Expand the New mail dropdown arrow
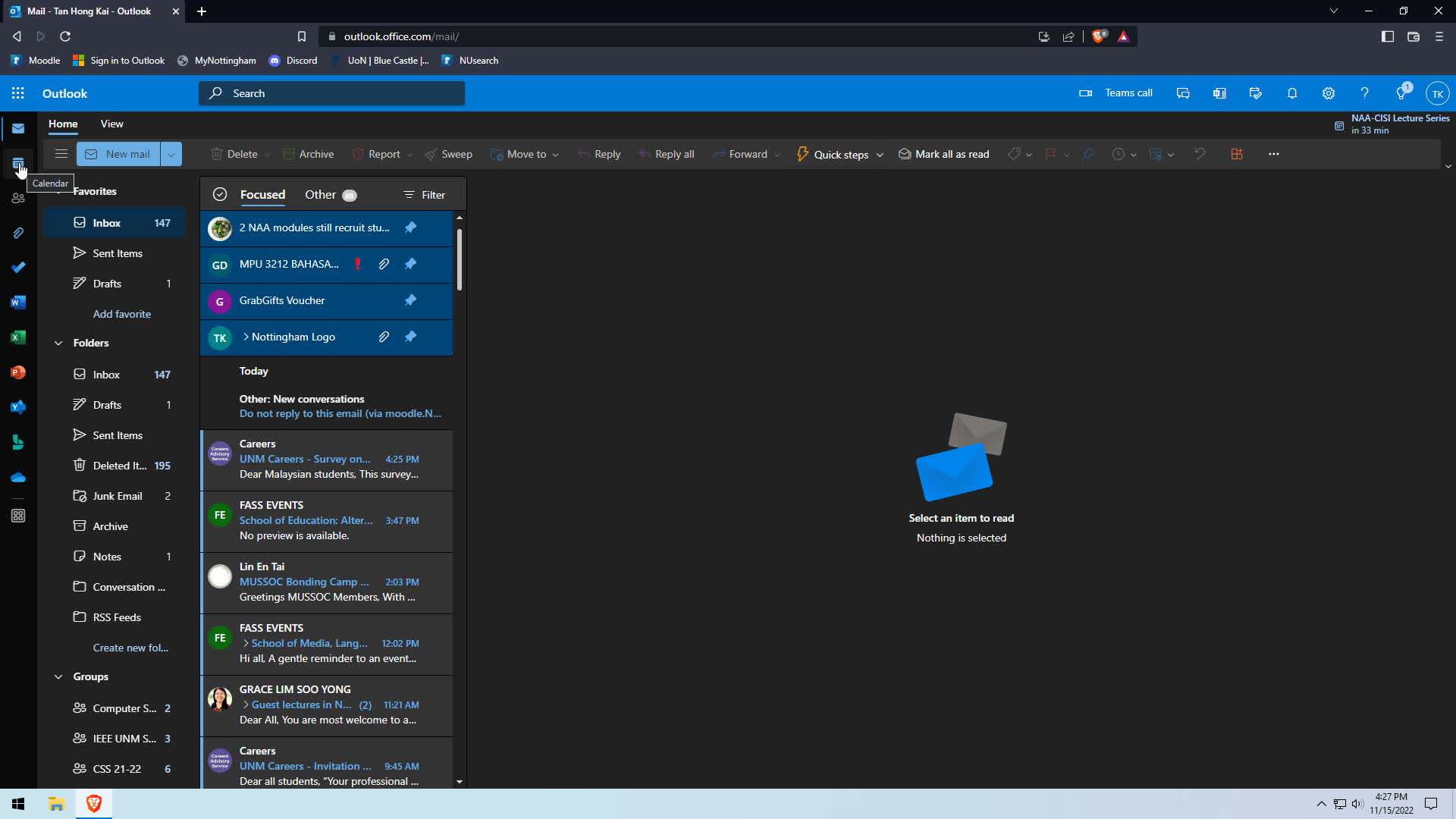The height and width of the screenshot is (819, 1456). pyautogui.click(x=171, y=154)
